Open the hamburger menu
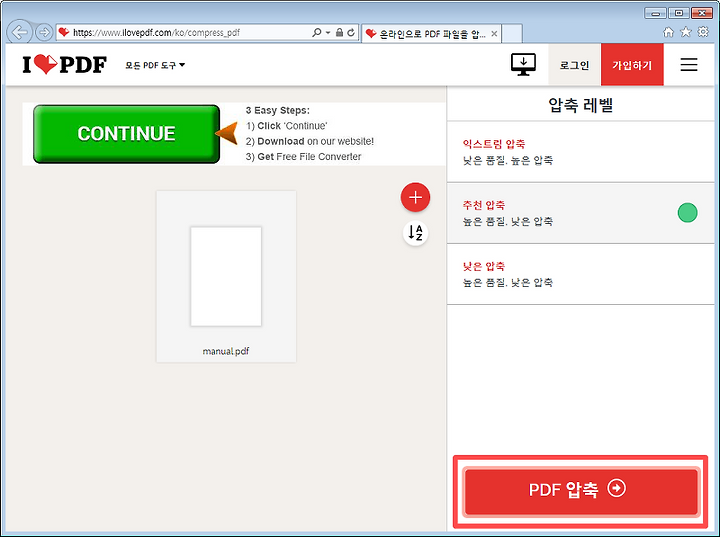The height and width of the screenshot is (537, 720). [x=688, y=64]
